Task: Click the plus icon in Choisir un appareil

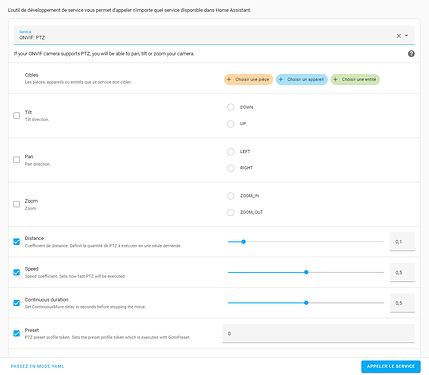Action: pyautogui.click(x=281, y=79)
